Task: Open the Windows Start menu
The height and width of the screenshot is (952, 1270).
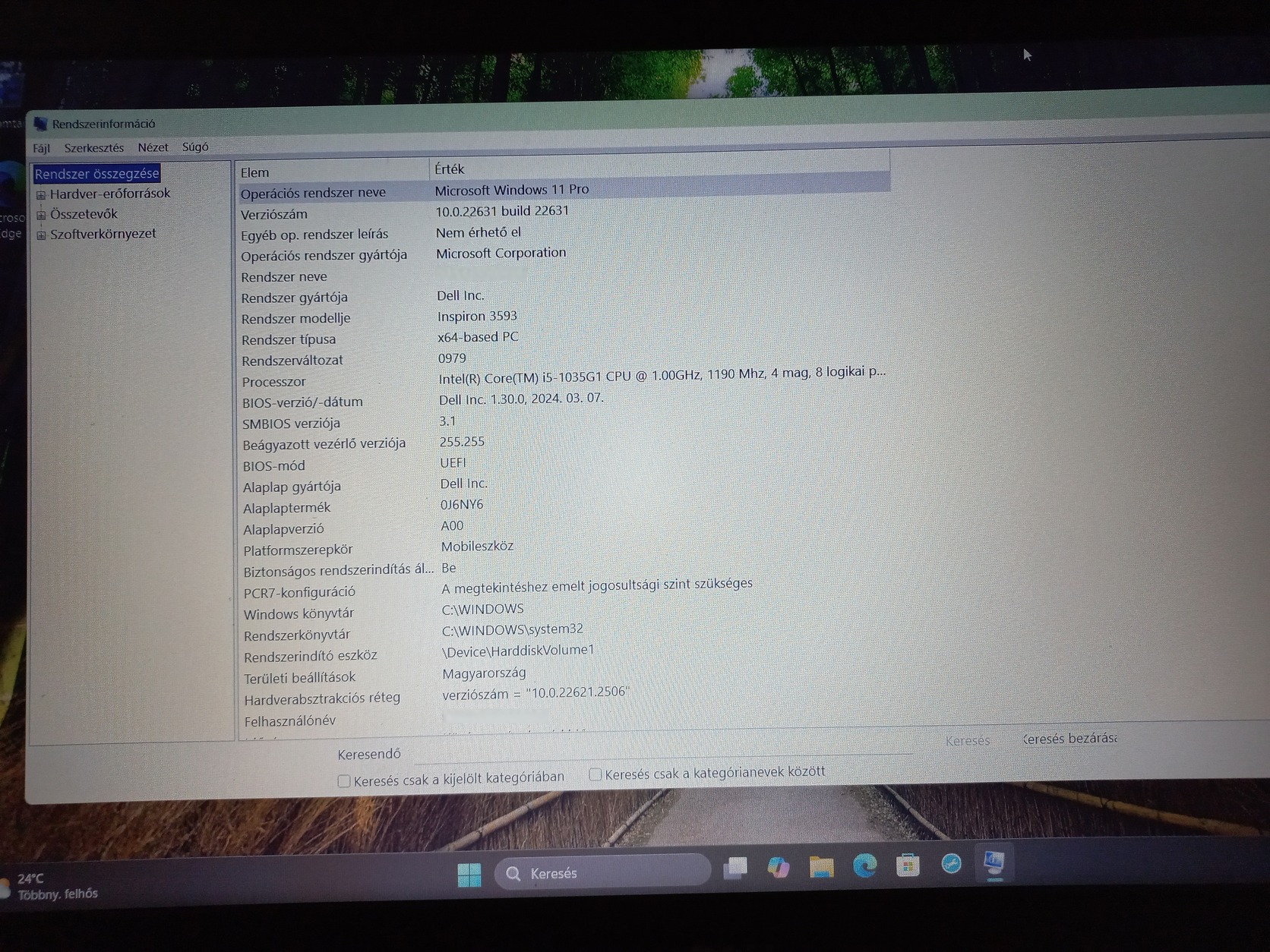Action: (x=469, y=875)
